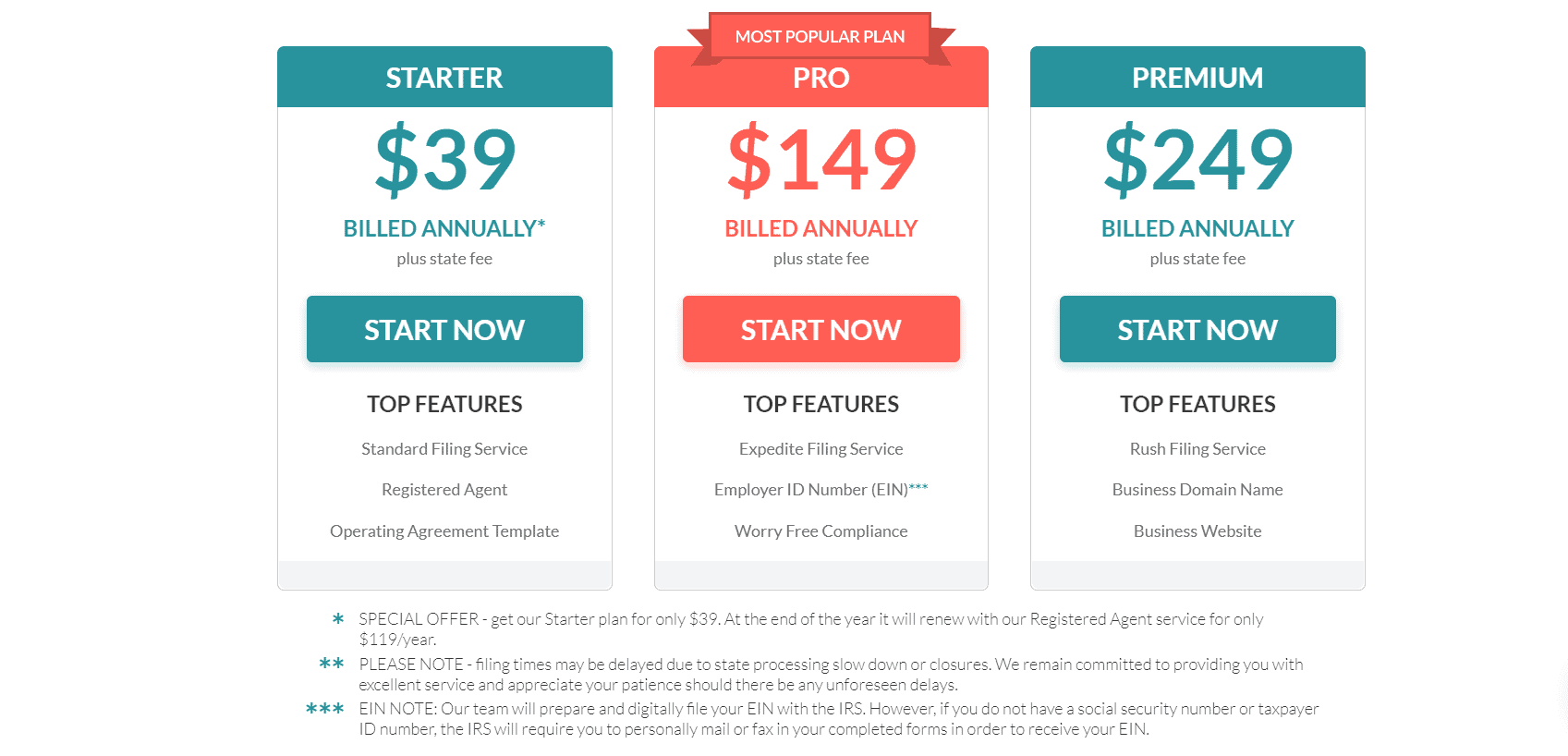1568x756 pixels.
Task: Click the triple asterisk footnote marker
Action: pyautogui.click(x=325, y=709)
